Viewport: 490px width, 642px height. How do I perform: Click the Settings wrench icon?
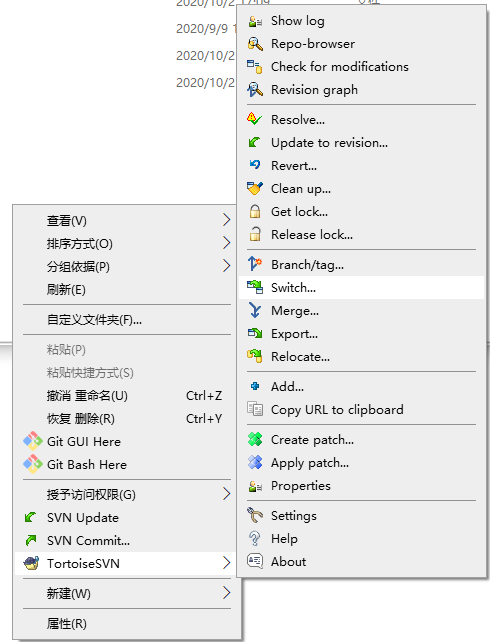255,515
